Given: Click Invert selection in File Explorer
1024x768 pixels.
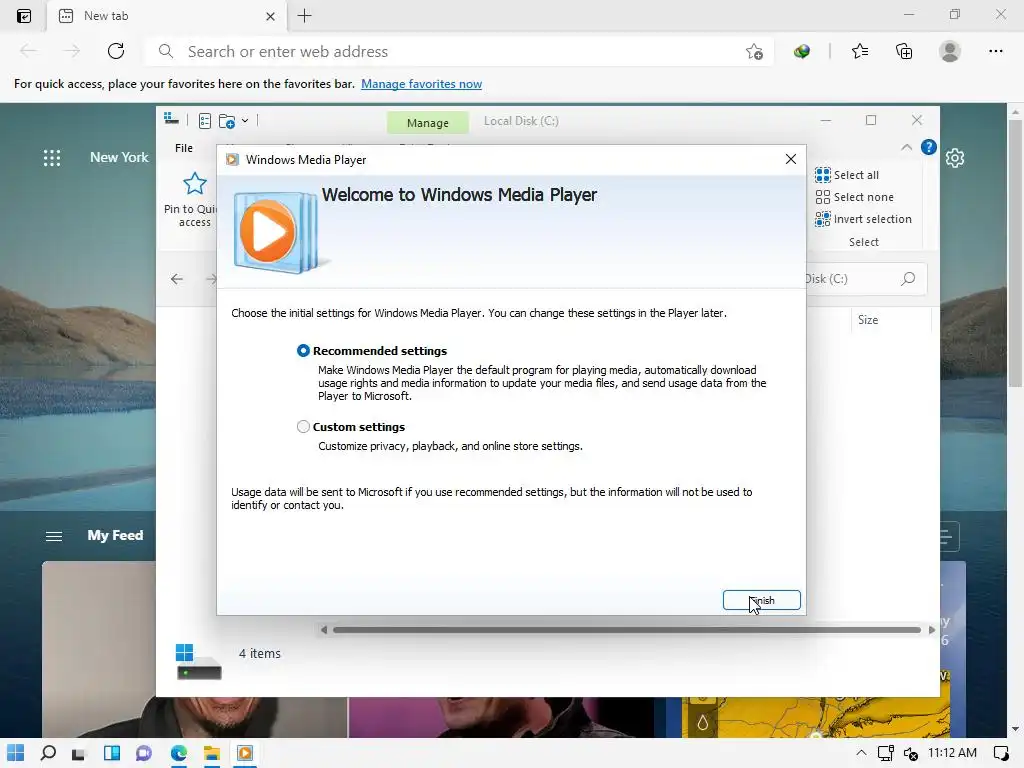Looking at the screenshot, I should point(863,219).
